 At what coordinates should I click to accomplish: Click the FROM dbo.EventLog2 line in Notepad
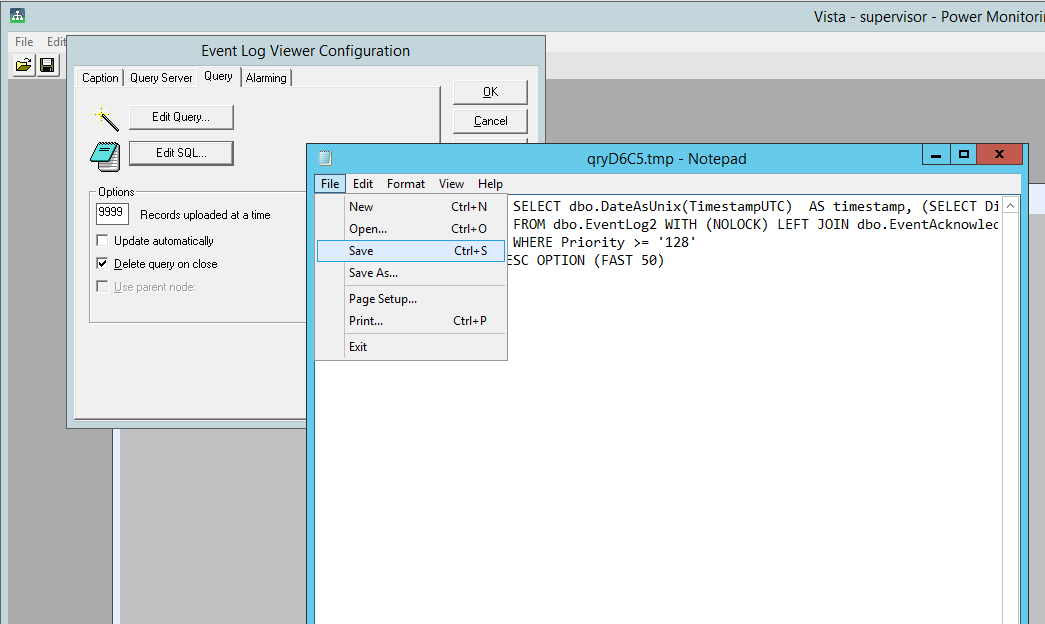756,225
